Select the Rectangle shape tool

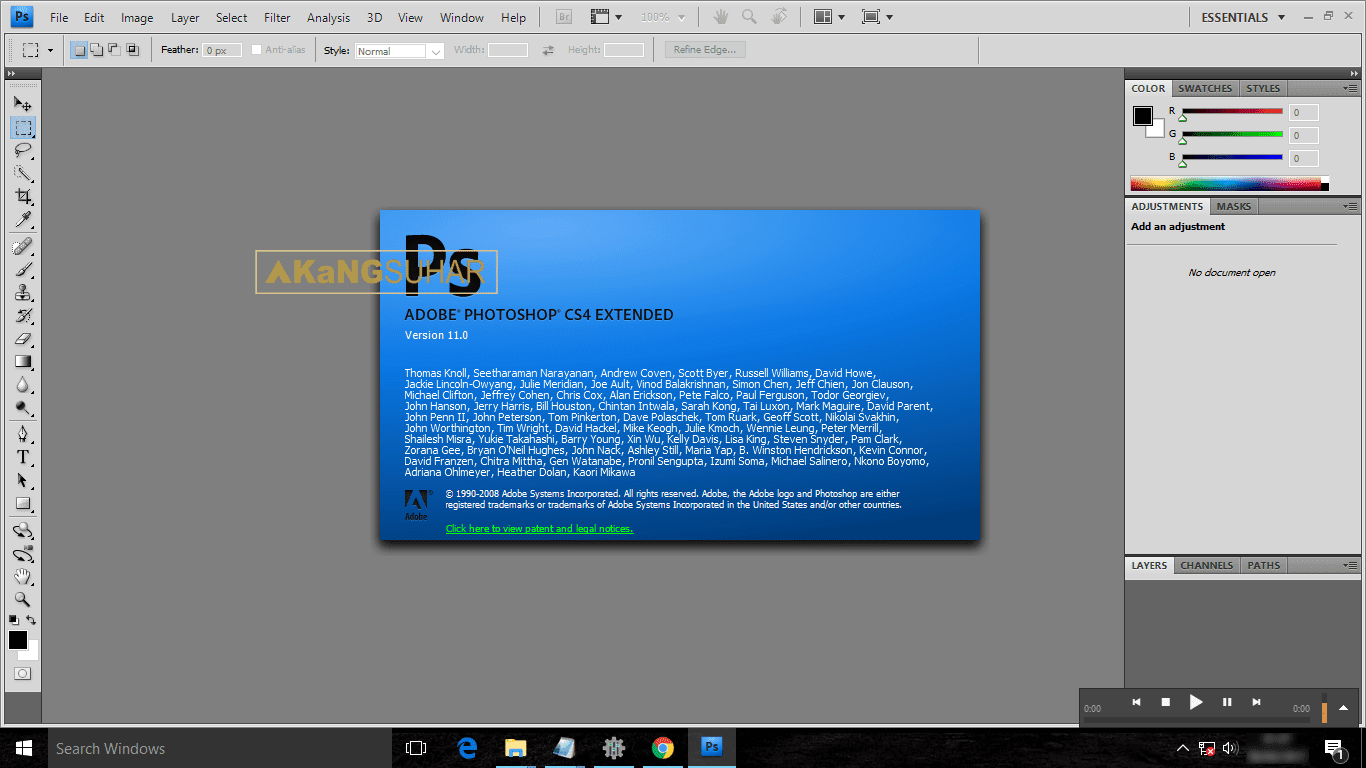(22, 504)
